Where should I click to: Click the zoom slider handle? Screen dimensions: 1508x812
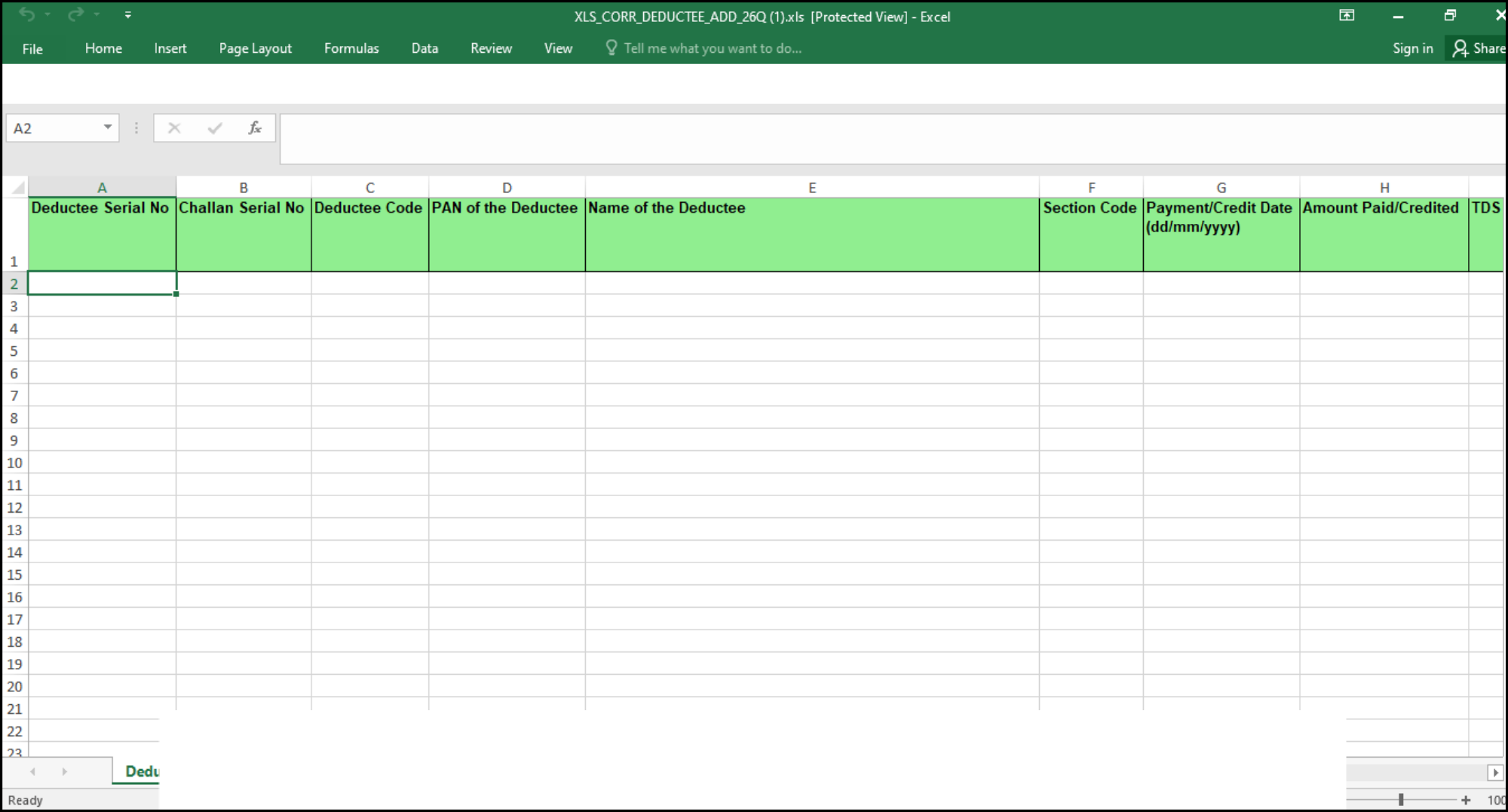(x=1401, y=799)
